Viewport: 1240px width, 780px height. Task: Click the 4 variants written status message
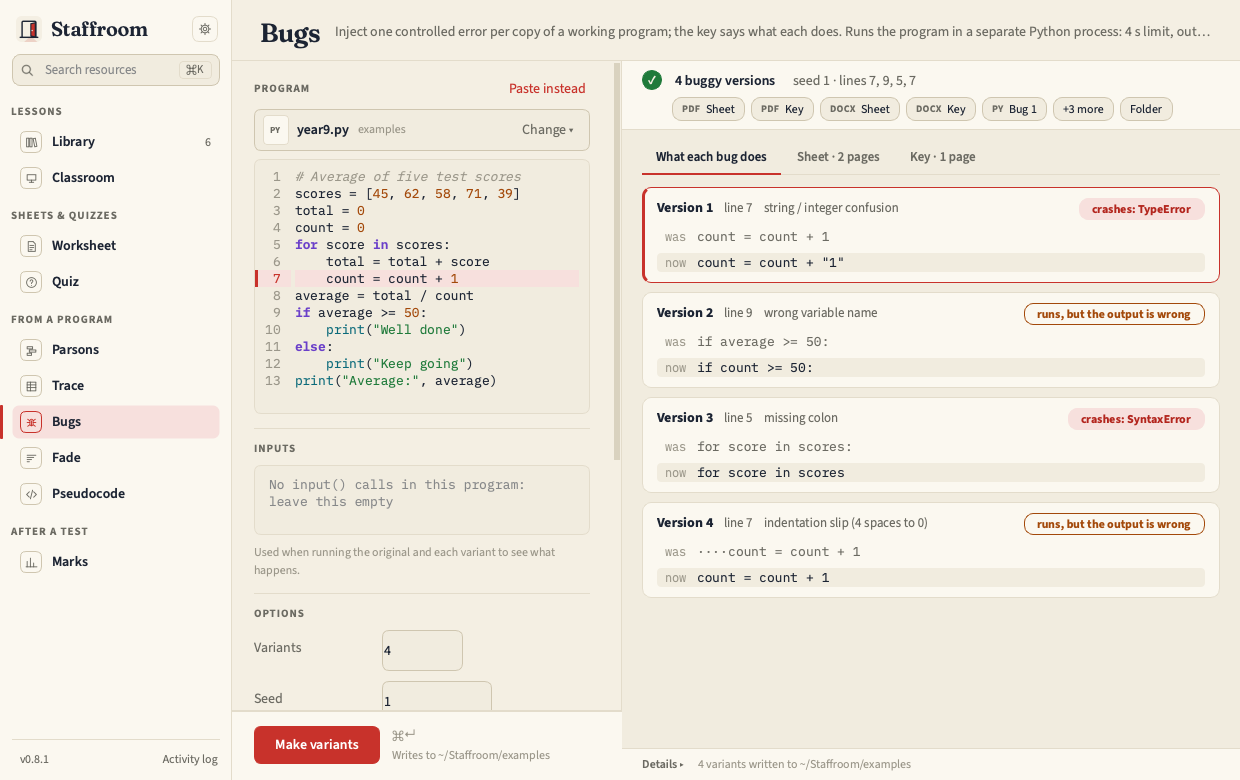[804, 764]
